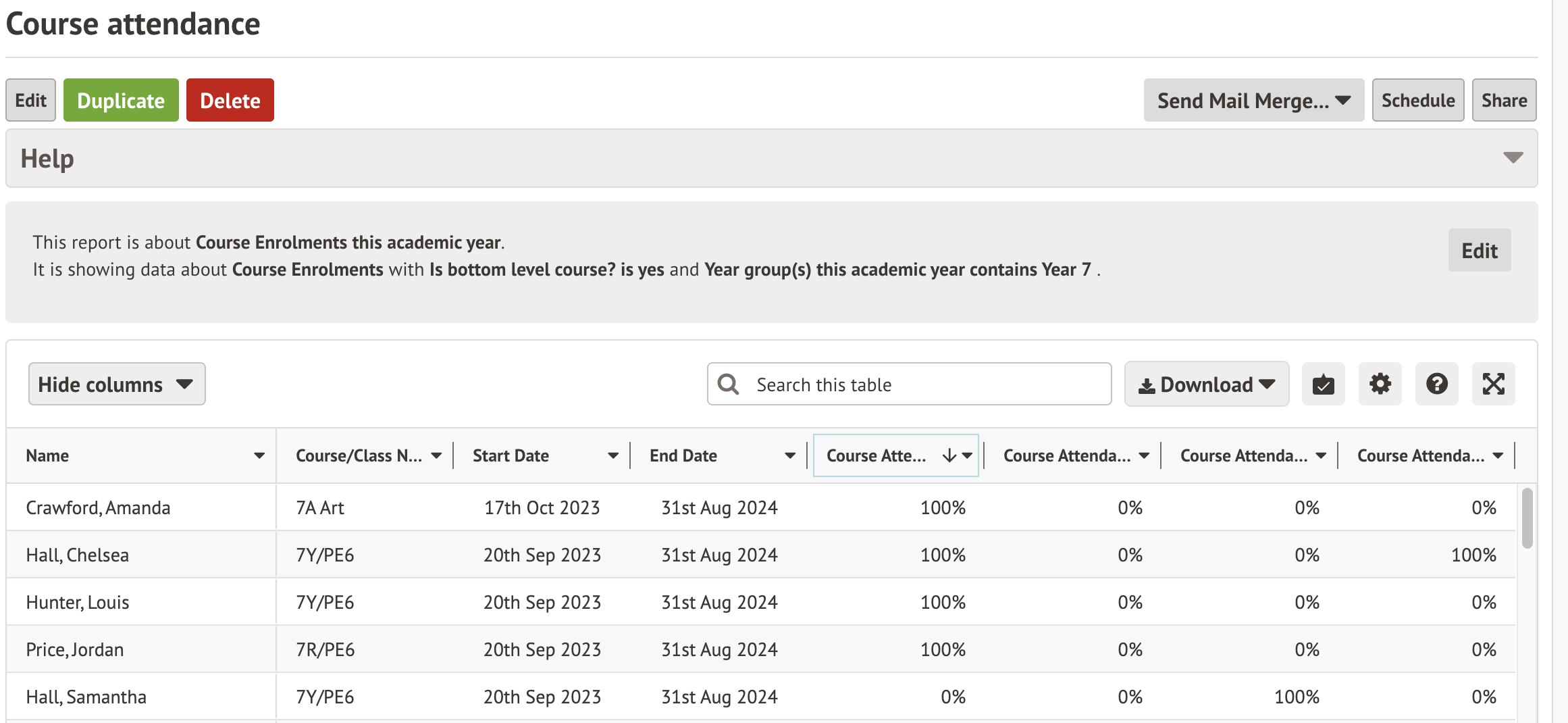Click the Schedule button
The width and height of the screenshot is (1568, 723).
click(x=1417, y=101)
